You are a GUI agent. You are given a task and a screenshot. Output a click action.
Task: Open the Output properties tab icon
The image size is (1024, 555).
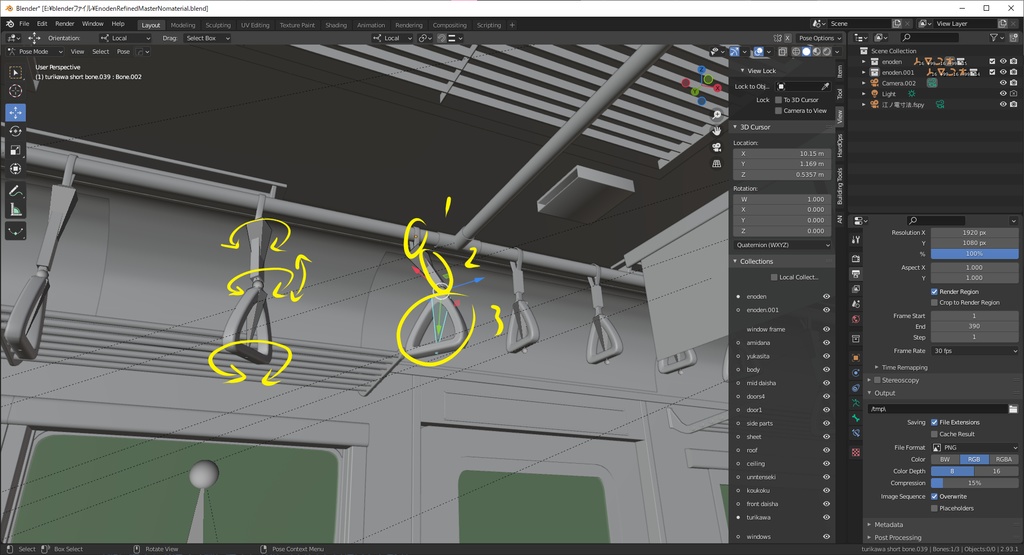856,274
